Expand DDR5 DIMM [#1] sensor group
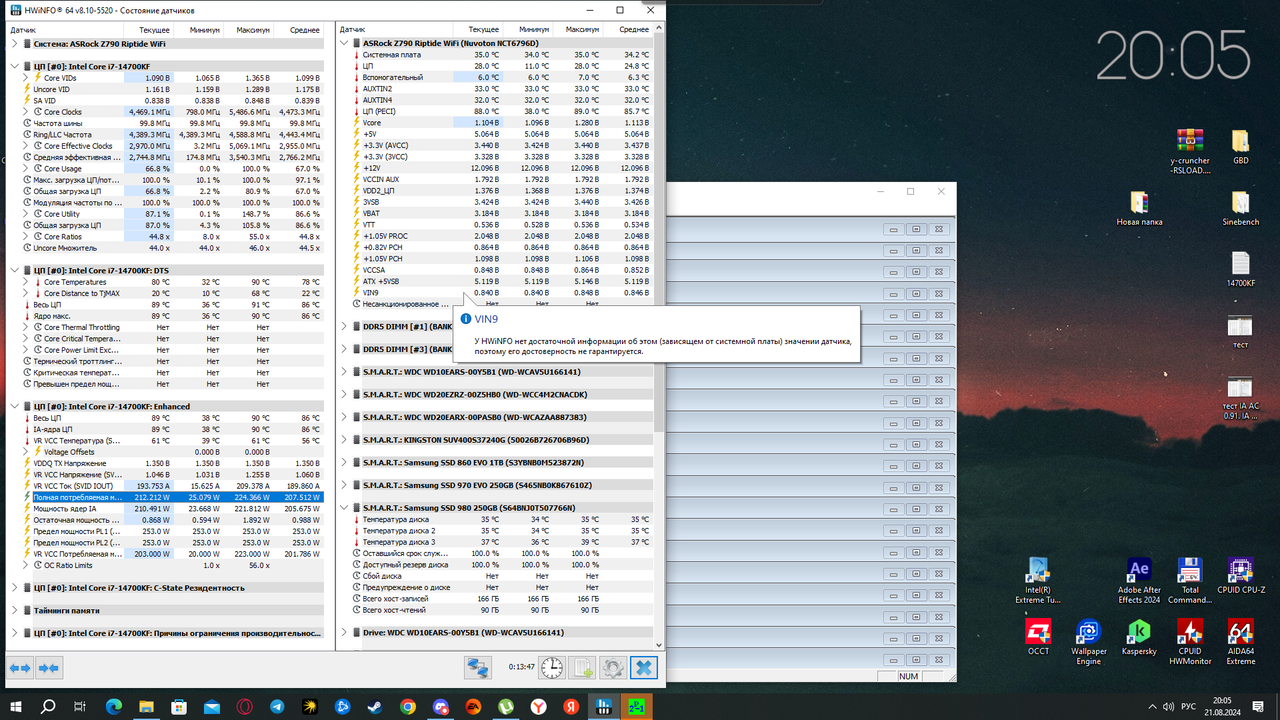 tap(344, 326)
